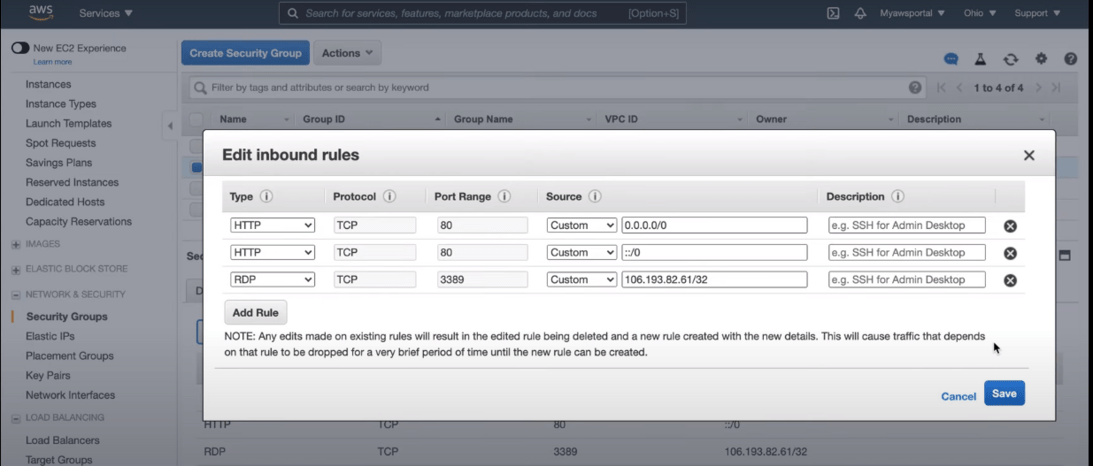1093x466 pixels.
Task: Toggle the New EC2 Experience switch
Action: tap(20, 48)
